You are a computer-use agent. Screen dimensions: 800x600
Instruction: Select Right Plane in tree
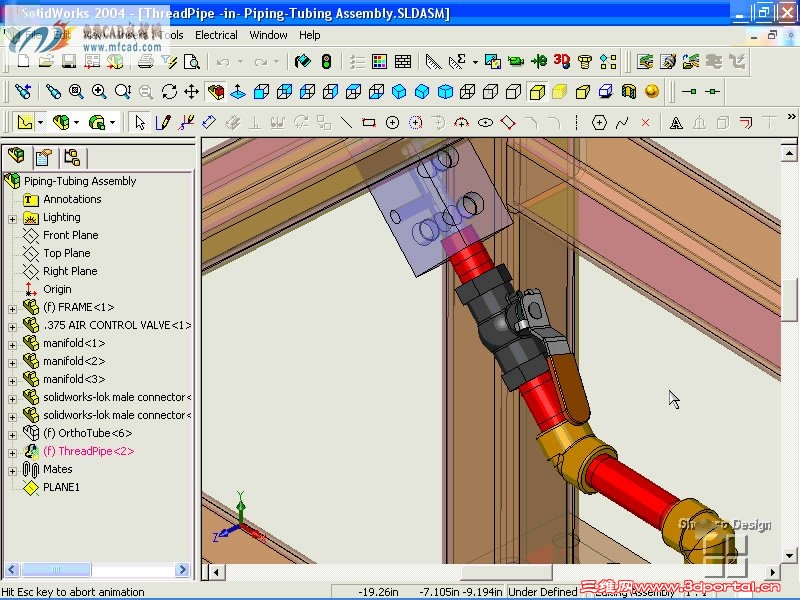pos(70,271)
